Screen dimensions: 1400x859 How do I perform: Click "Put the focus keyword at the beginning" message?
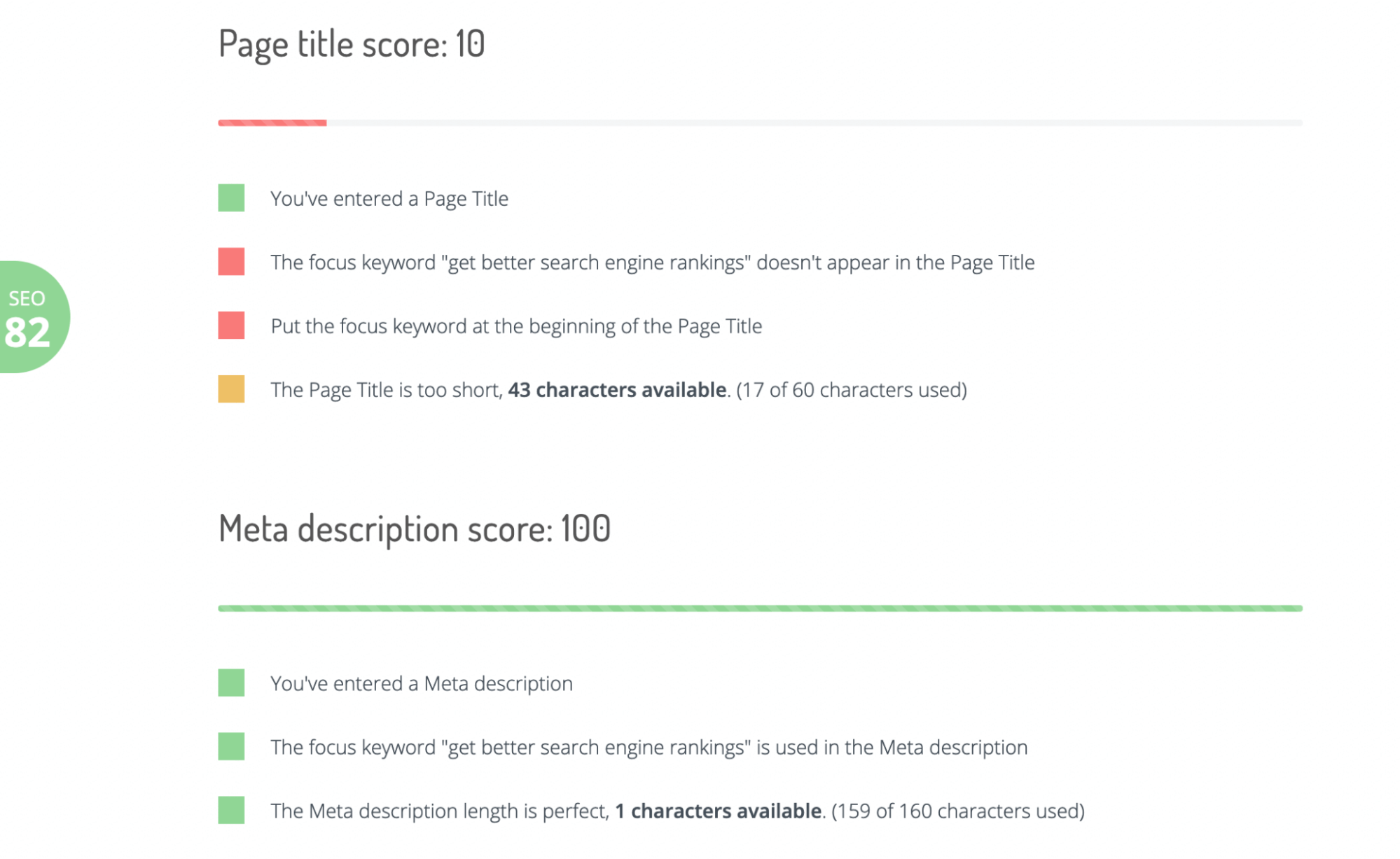[516, 326]
